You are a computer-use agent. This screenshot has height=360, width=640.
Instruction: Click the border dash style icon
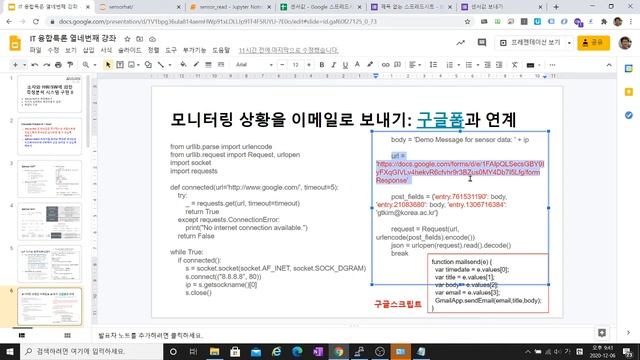(221, 65)
